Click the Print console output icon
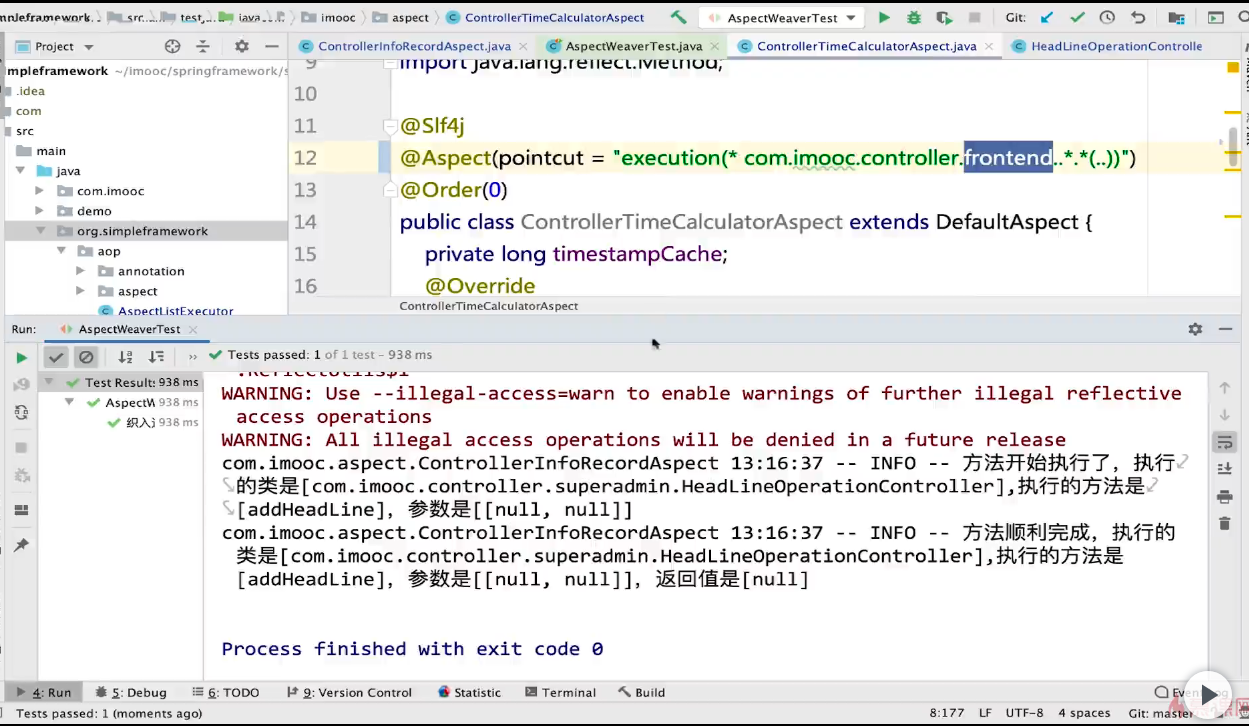Viewport: 1249px width, 726px height. pyautogui.click(x=1224, y=497)
